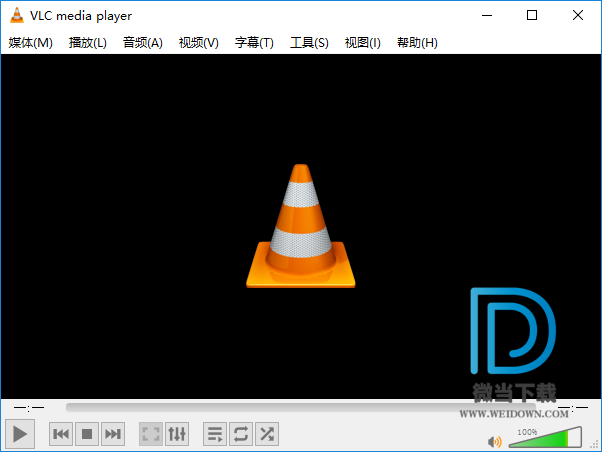602x452 pixels.
Task: Toggle fullscreen video mode
Action: 151,434
